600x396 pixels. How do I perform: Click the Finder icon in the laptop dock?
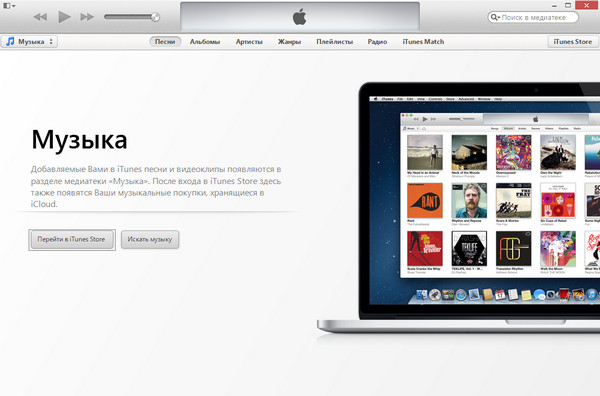point(421,295)
